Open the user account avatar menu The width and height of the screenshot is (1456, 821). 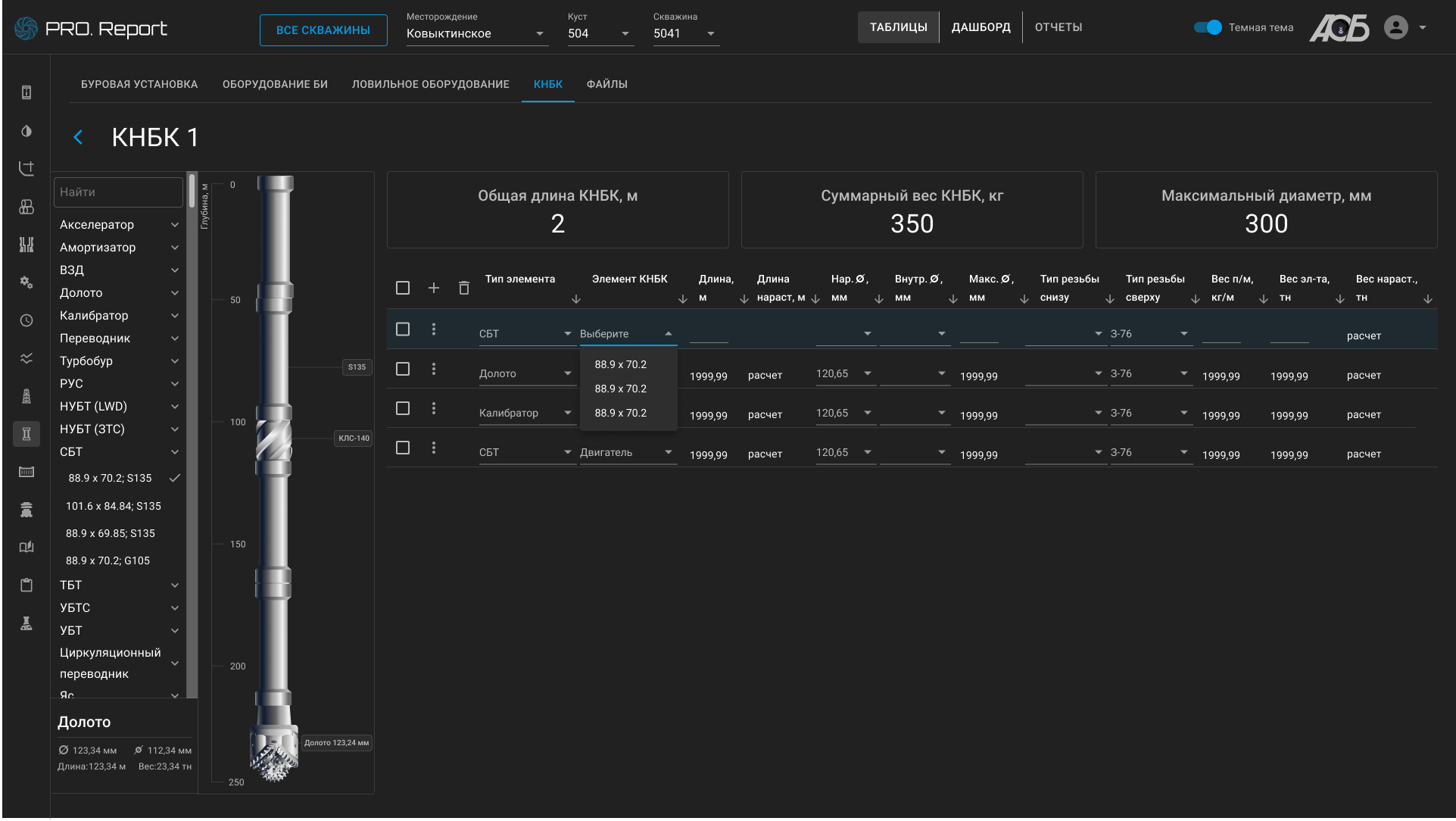[x=1395, y=28]
